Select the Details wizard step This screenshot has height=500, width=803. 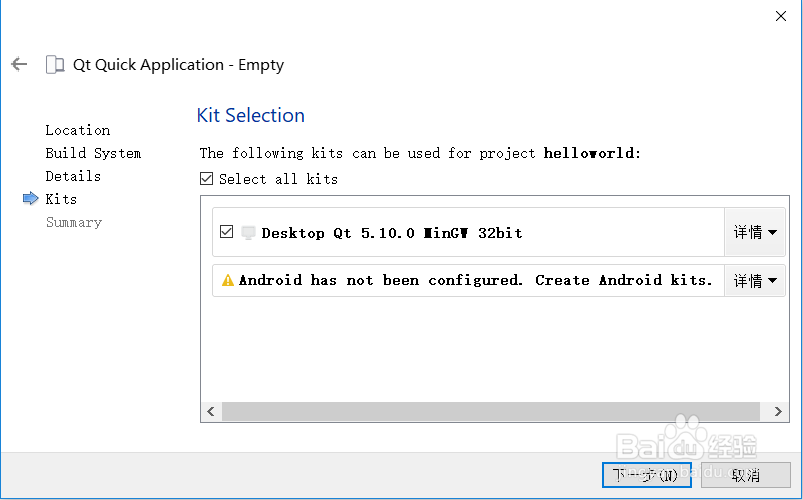[73, 176]
